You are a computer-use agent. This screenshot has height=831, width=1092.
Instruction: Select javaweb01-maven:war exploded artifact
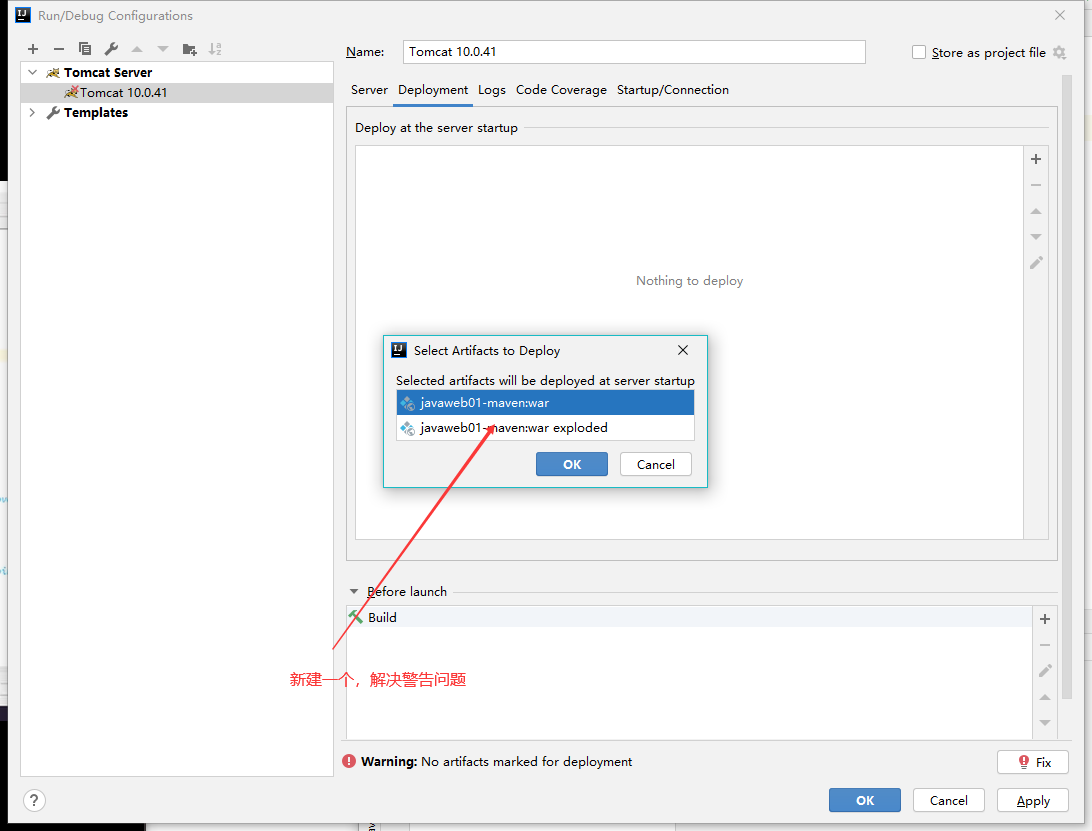[545, 428]
